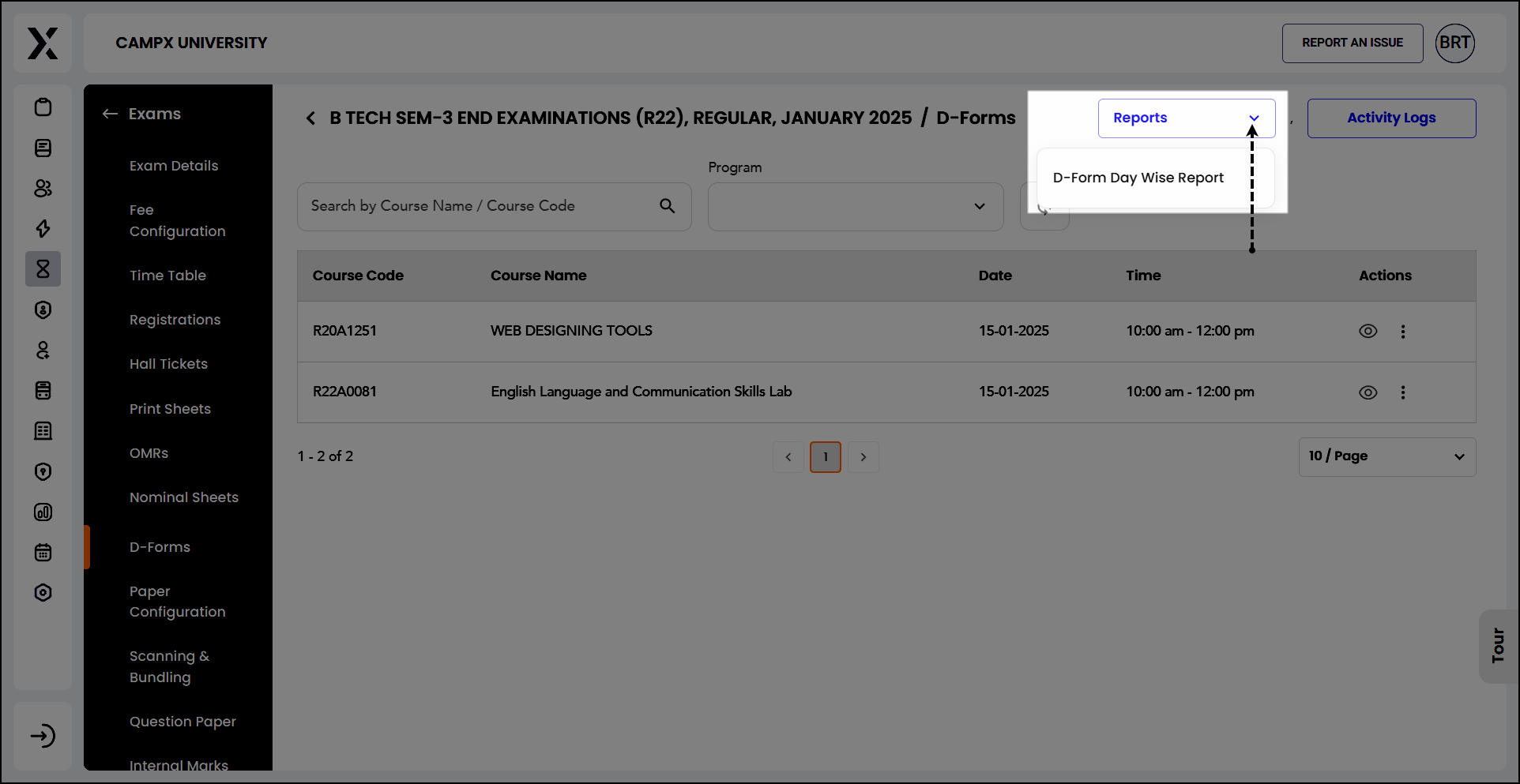Open the dollar shield icon in rail
1520x784 pixels.
[x=43, y=309]
